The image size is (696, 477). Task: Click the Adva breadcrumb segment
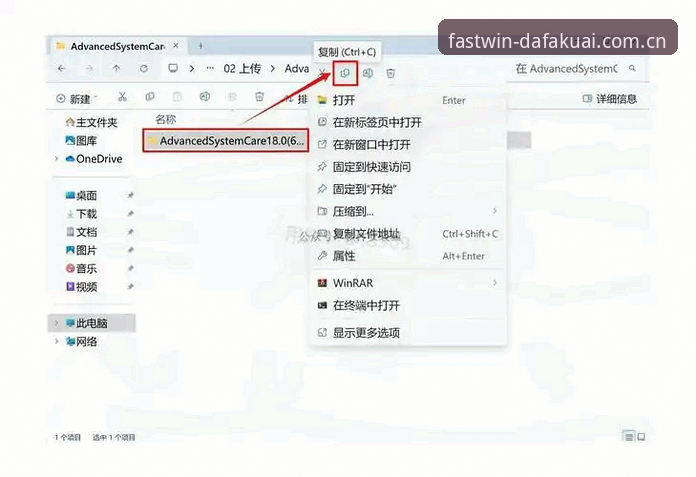pos(297,68)
